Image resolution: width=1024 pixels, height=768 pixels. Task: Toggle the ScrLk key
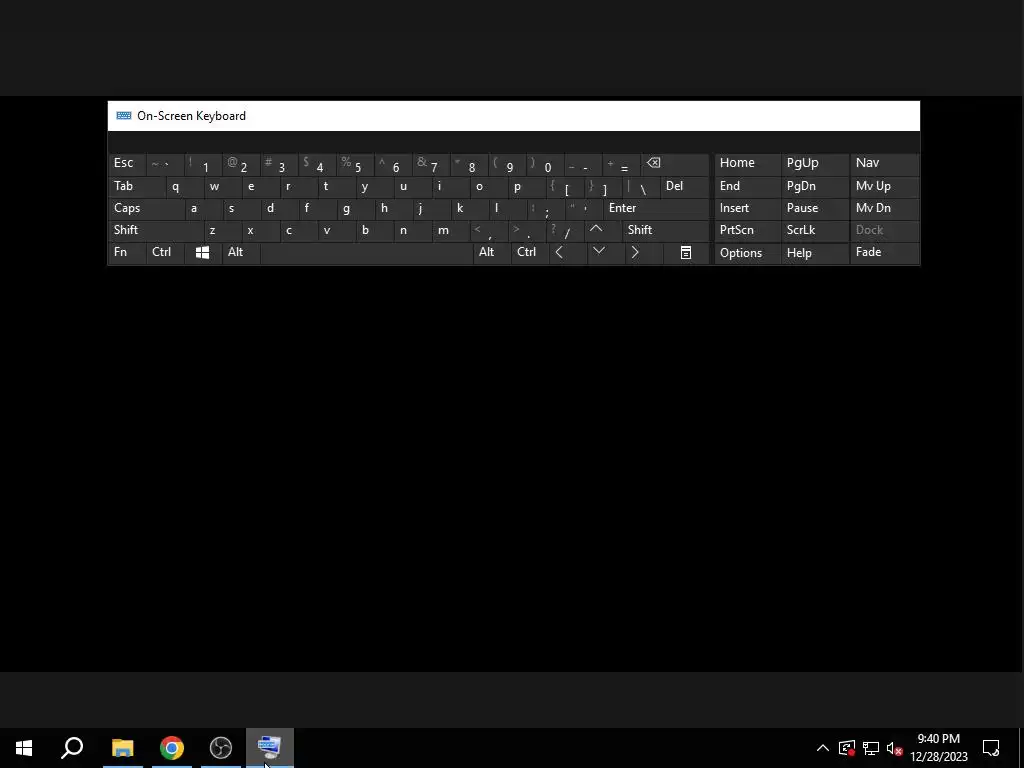click(815, 230)
